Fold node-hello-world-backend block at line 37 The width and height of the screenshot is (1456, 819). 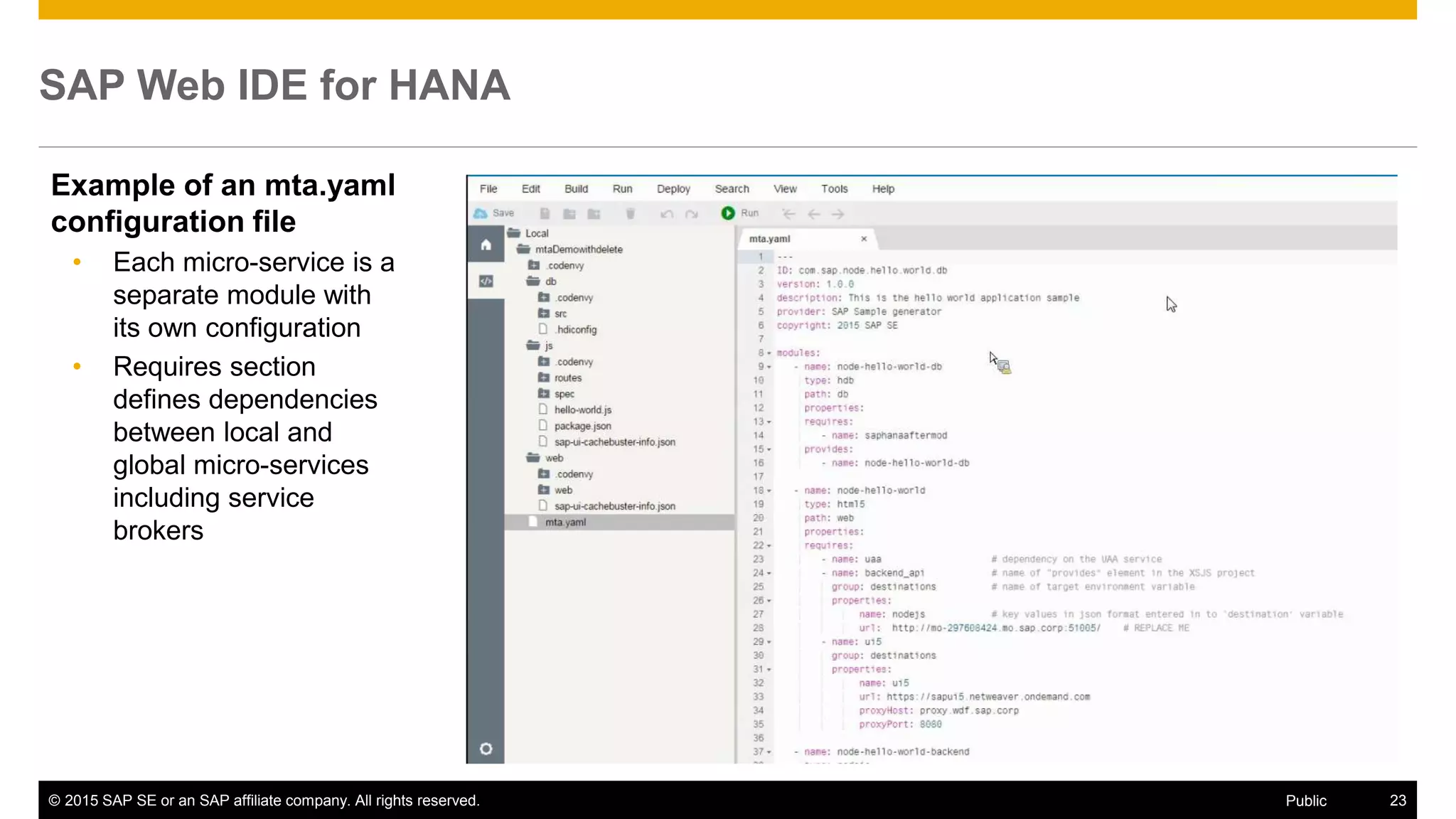click(x=769, y=752)
